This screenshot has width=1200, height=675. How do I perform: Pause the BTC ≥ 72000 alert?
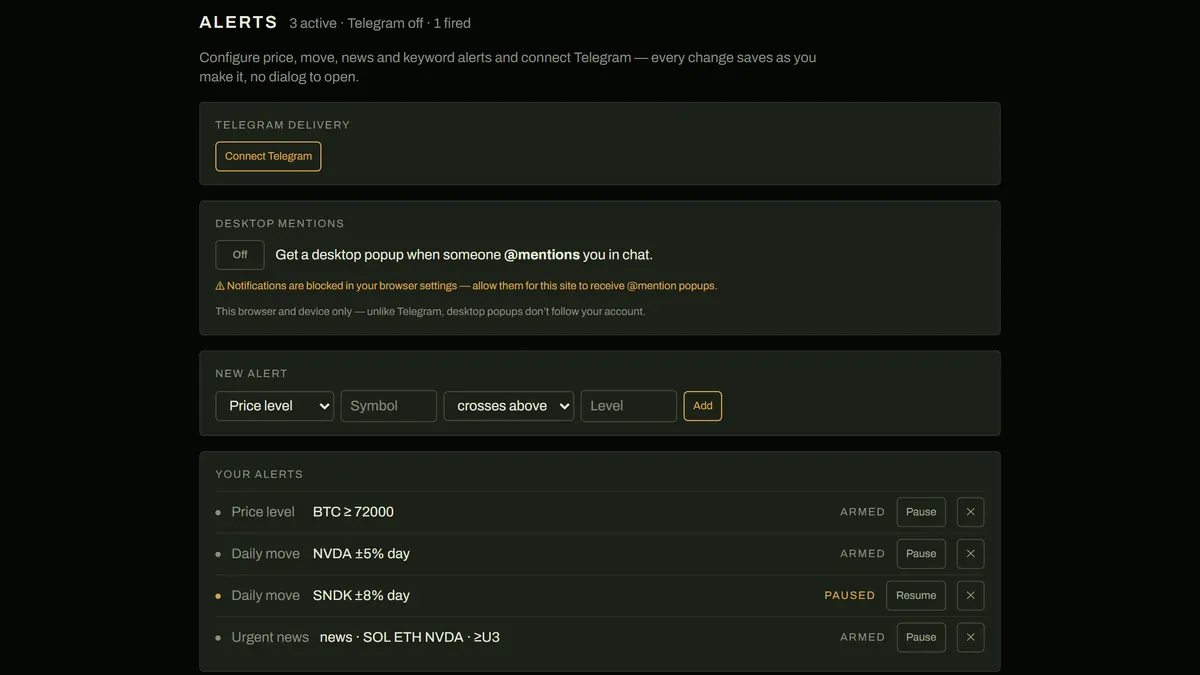click(x=921, y=512)
